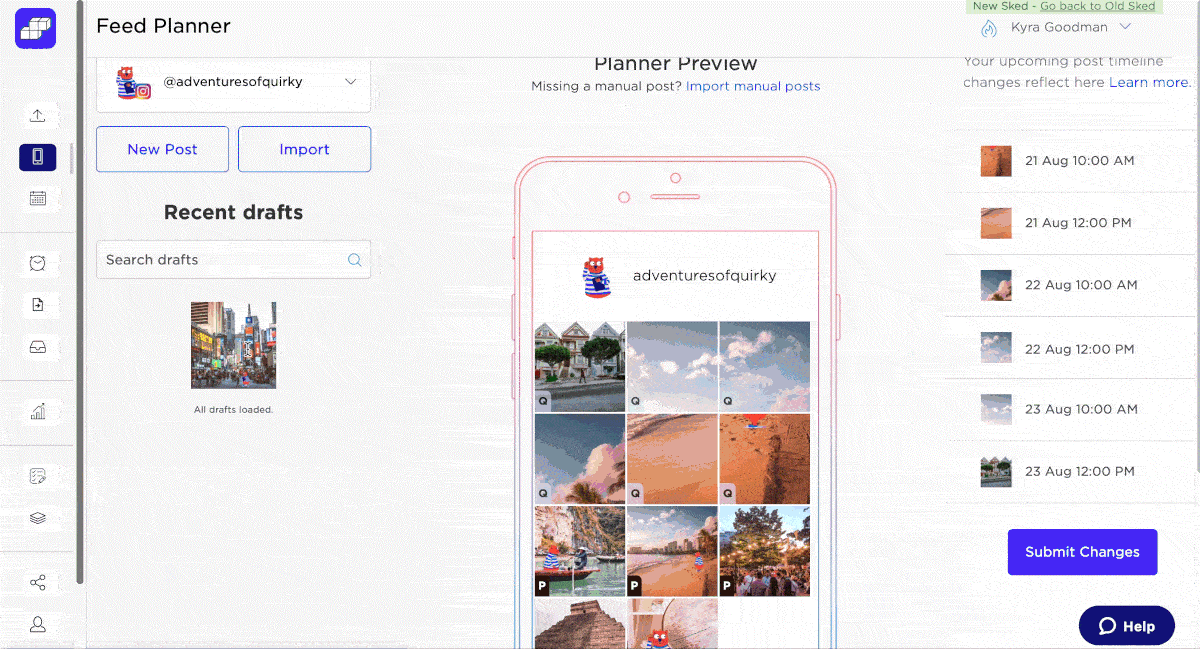Click the share network icon in sidebar
The height and width of the screenshot is (649, 1200).
point(38,581)
